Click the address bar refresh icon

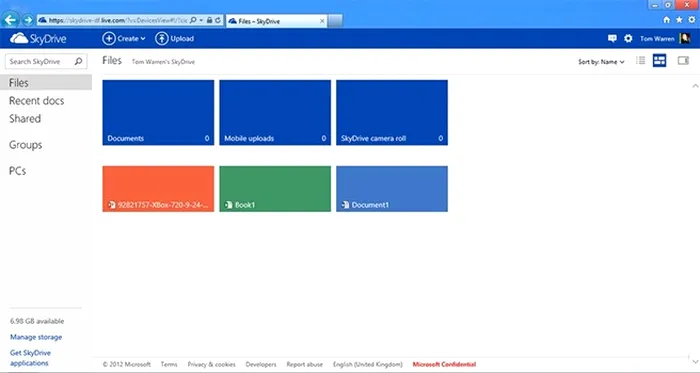[218, 20]
